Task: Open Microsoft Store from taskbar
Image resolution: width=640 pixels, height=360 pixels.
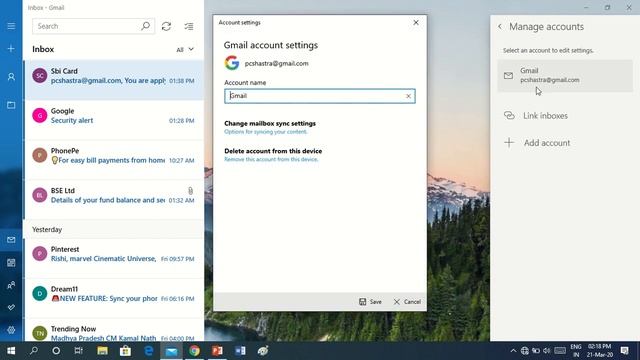Action: point(125,351)
